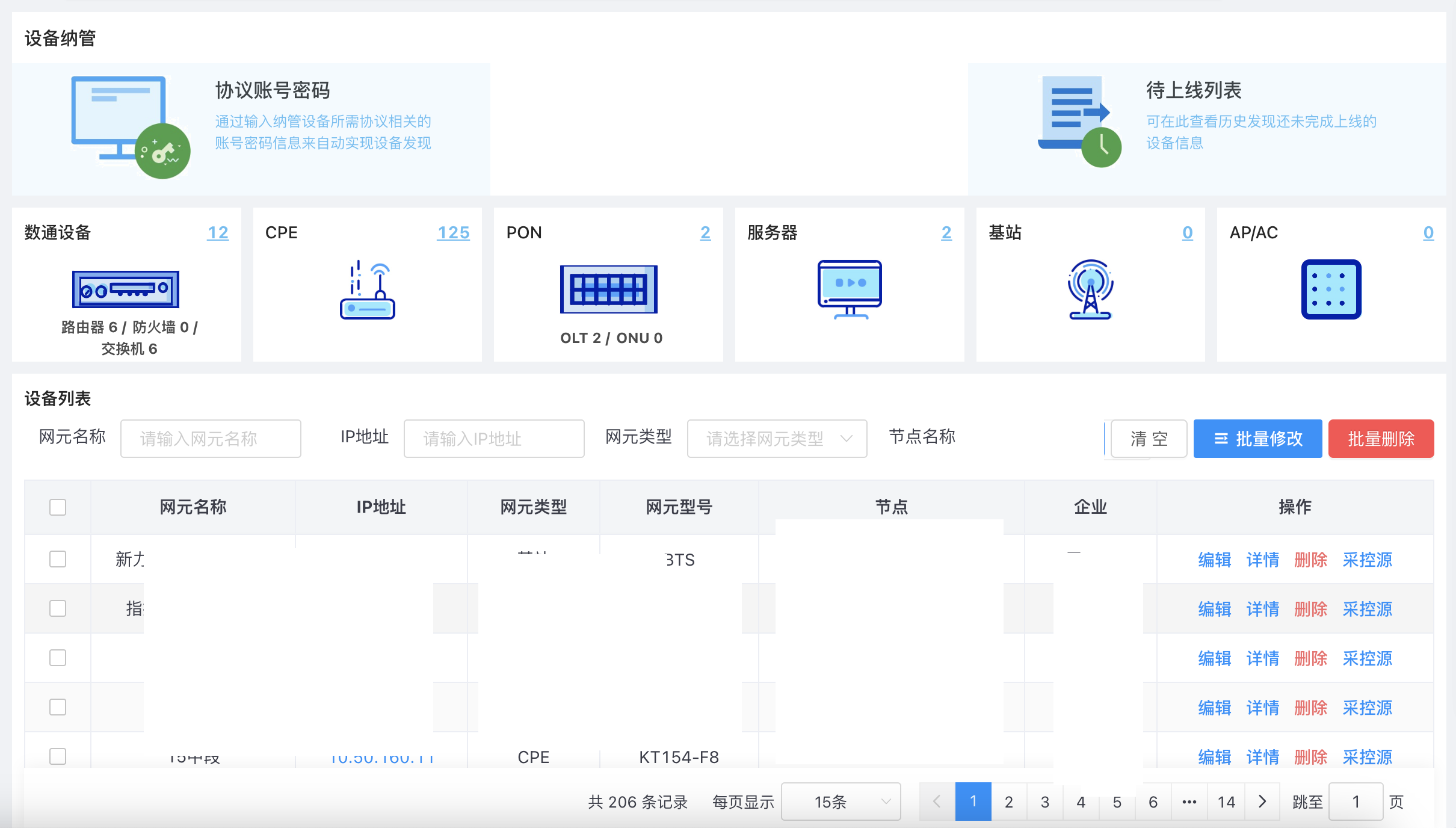Click the list icon in 批量修改 button
The height and width of the screenshot is (828, 1456).
point(1221,439)
